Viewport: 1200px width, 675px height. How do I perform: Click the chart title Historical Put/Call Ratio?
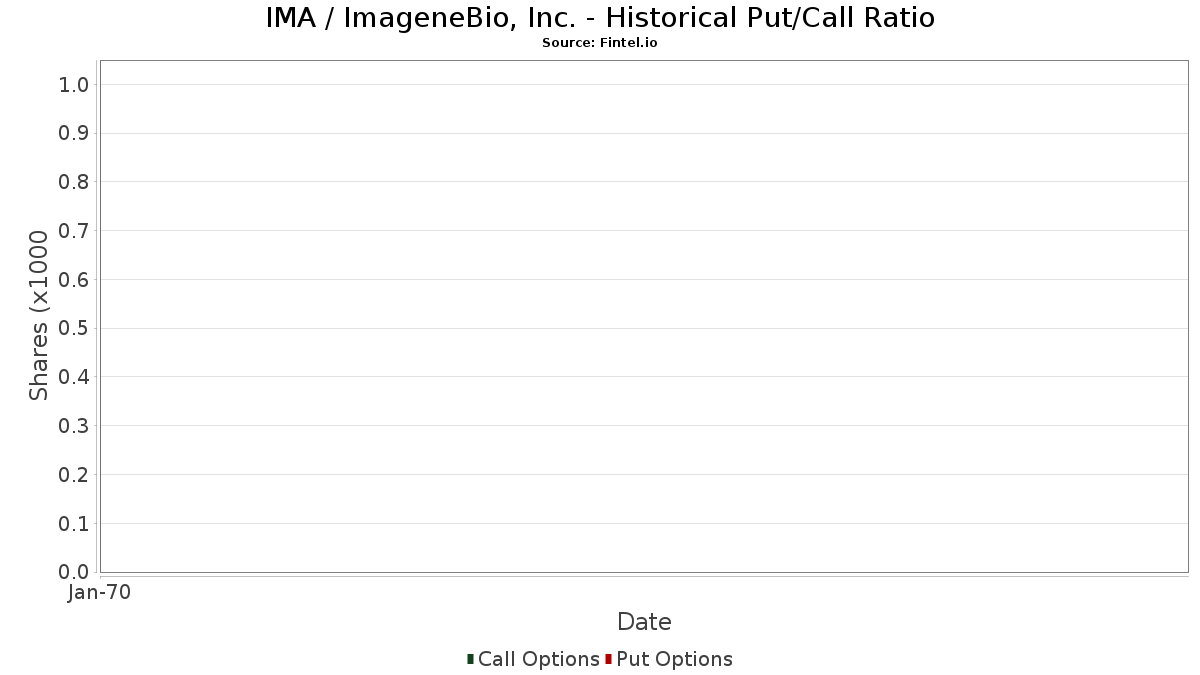click(x=600, y=18)
